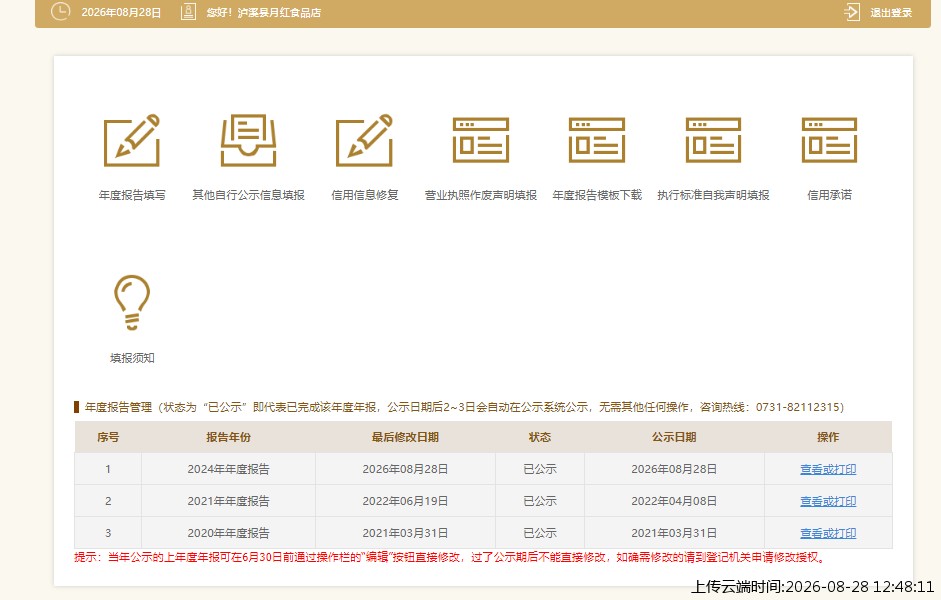Click the 序号 column header
The width and height of the screenshot is (941, 600).
click(x=108, y=437)
